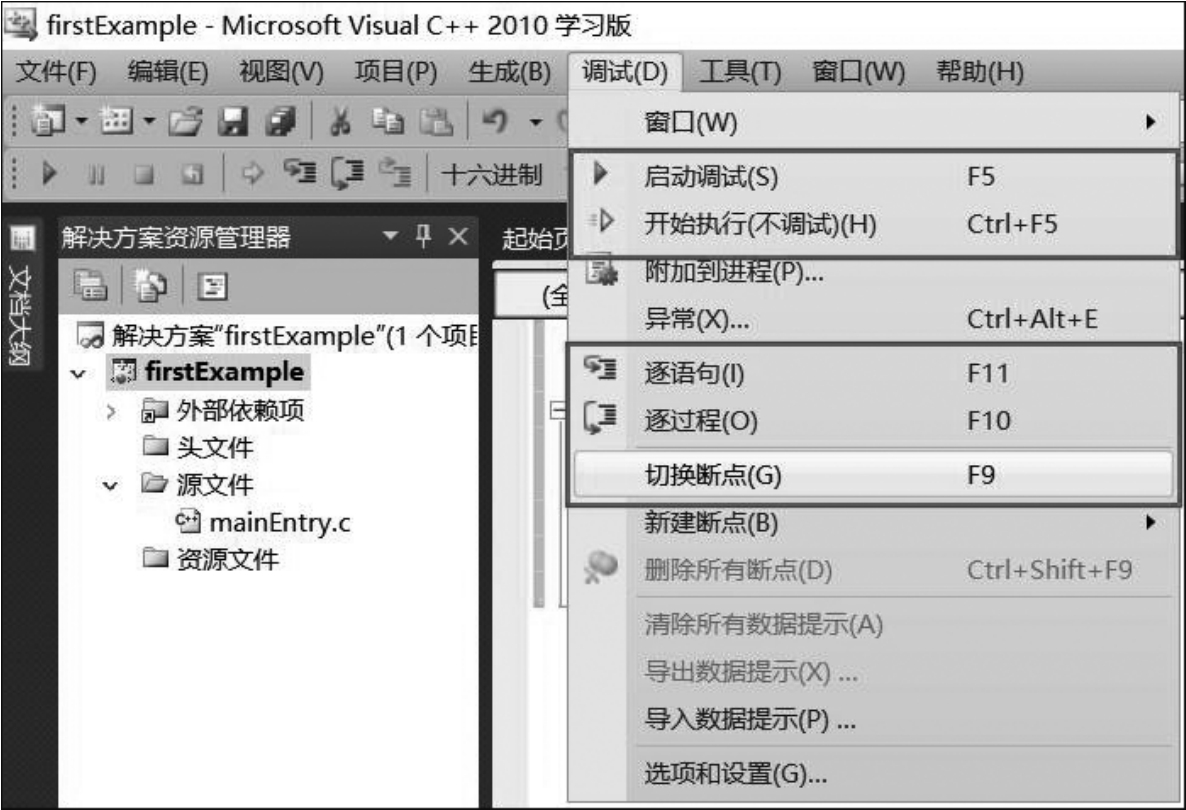Expand 窗口(W) submenu in Debug menu

[x=873, y=122]
